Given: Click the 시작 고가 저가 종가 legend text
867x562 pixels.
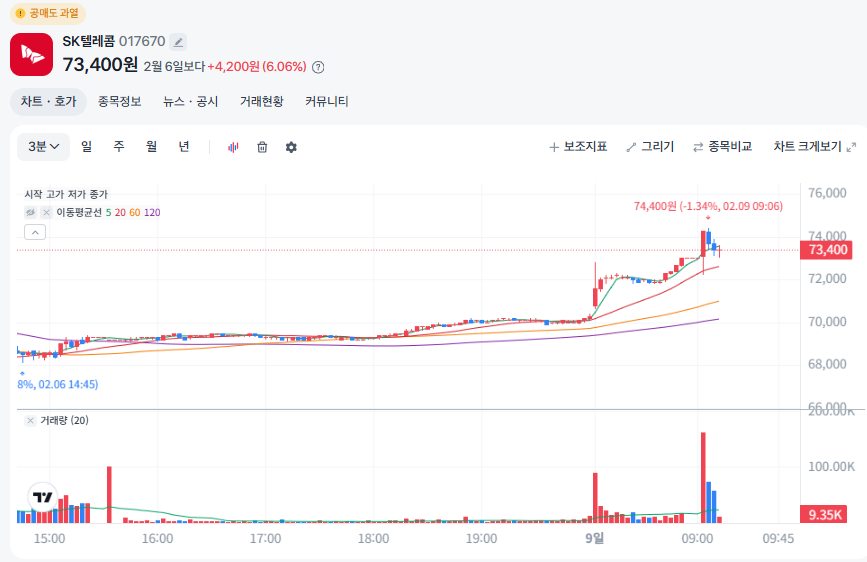Looking at the screenshot, I should [66, 195].
